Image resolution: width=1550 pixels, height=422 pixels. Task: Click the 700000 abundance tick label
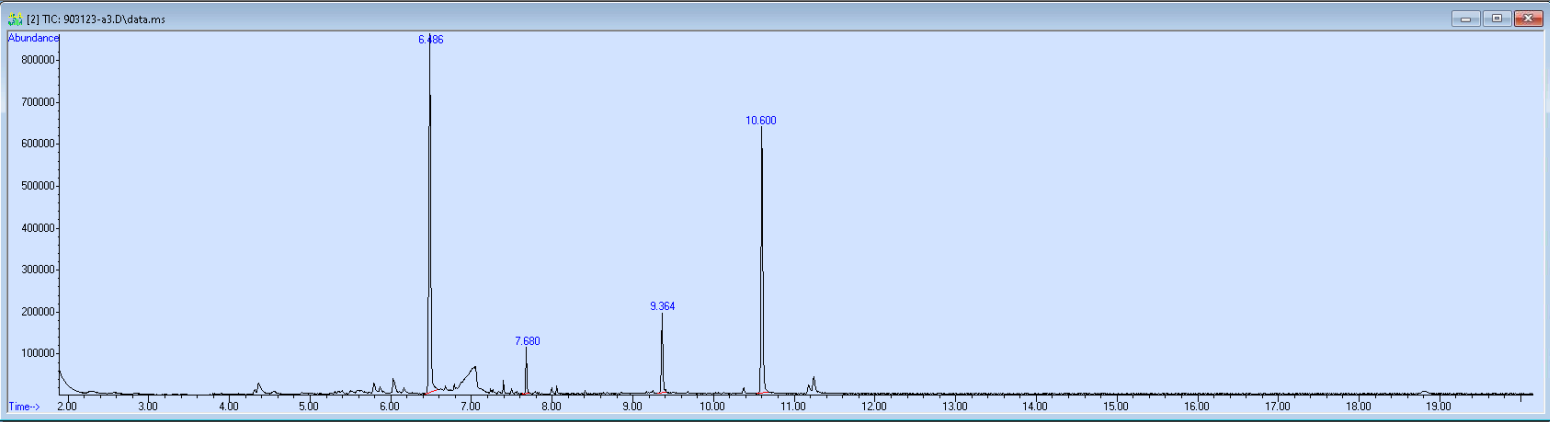[36, 102]
